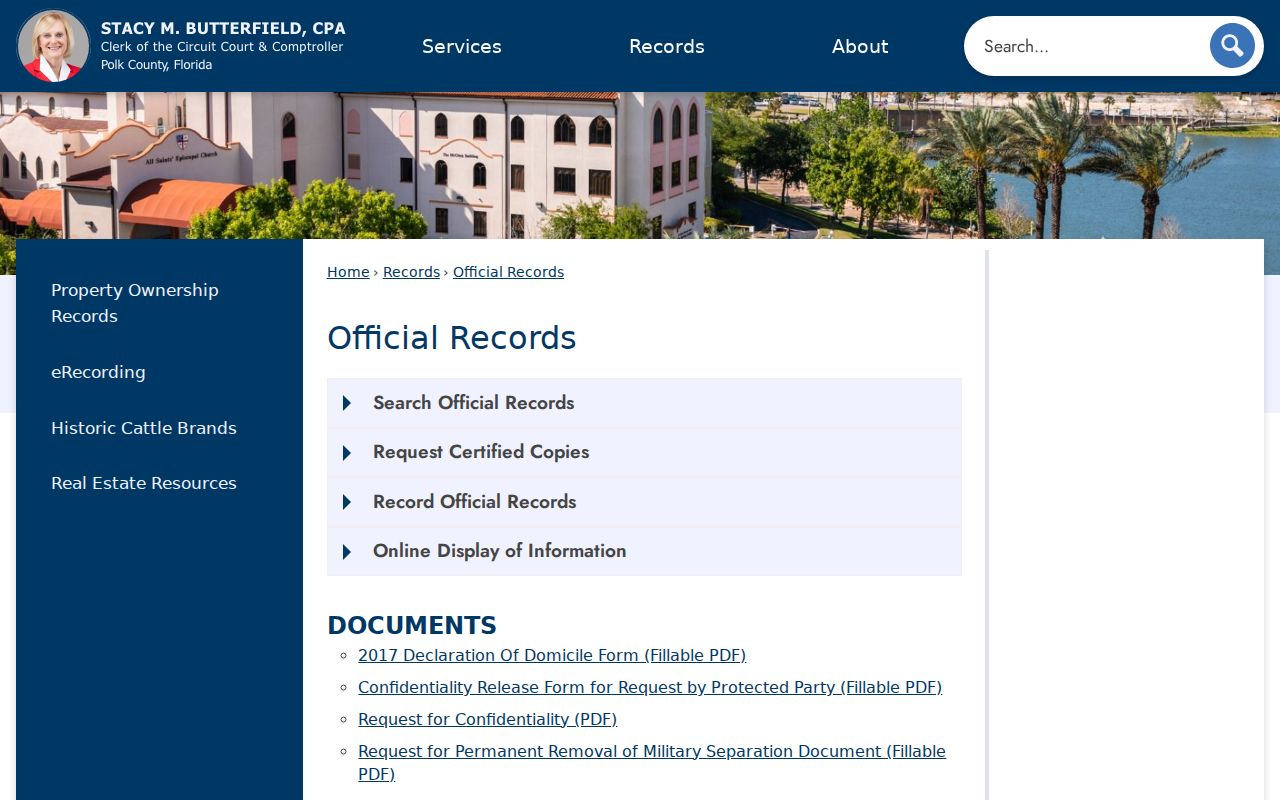The image size is (1280, 800).
Task: Open Request for Confidentiality PDF
Action: pos(487,720)
